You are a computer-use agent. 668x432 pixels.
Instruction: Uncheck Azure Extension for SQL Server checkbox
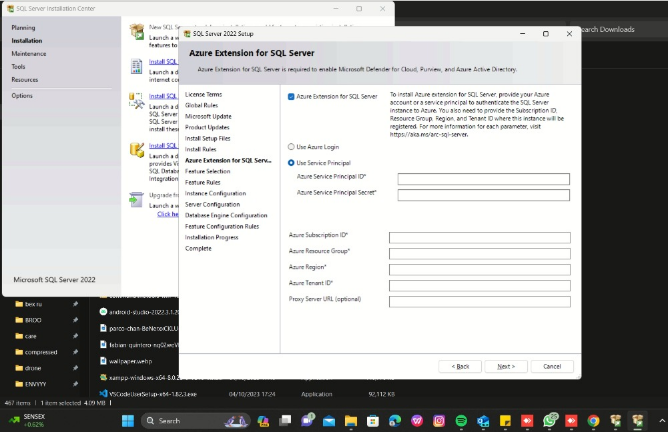291,97
